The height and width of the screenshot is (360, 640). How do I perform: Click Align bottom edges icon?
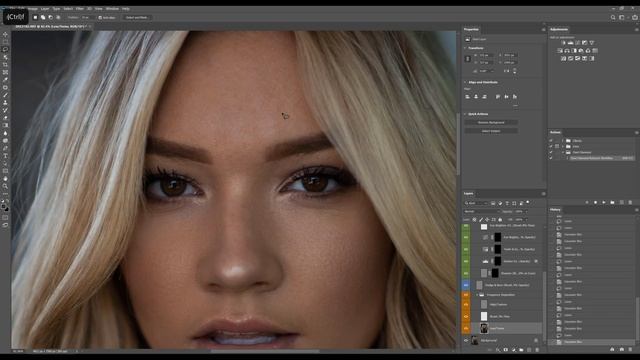[x=515, y=97]
